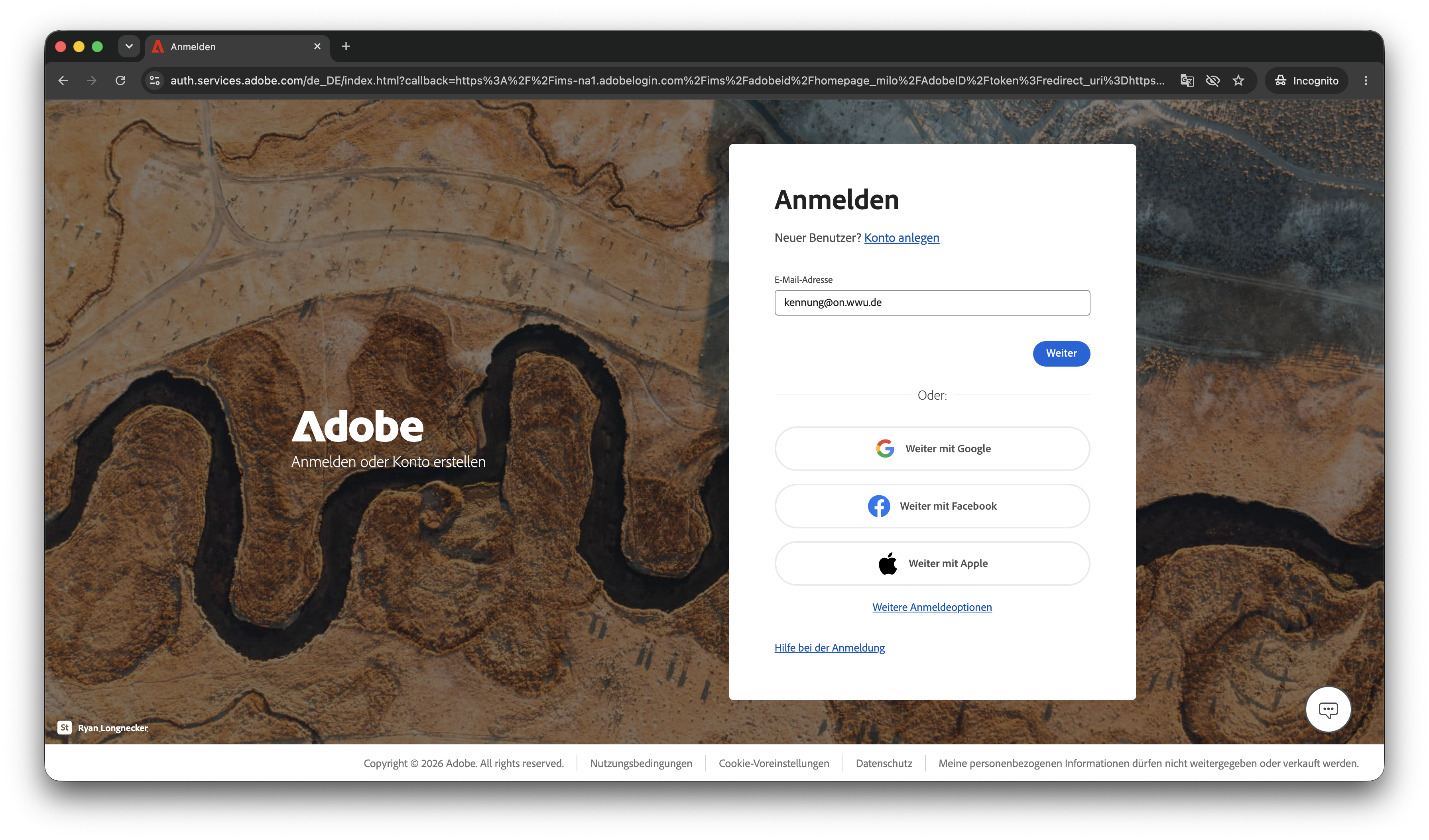This screenshot has width=1429, height=840.
Task: Expand the tab search dropdown
Action: tap(129, 47)
